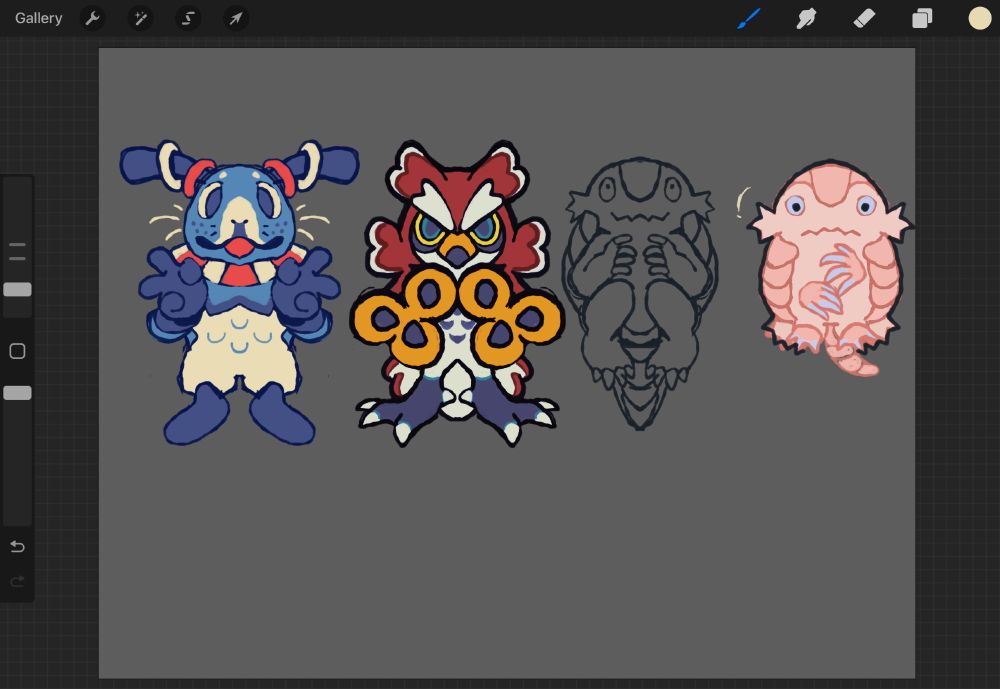The image size is (1000, 689).
Task: Select the Smudge tool
Action: [x=806, y=19]
